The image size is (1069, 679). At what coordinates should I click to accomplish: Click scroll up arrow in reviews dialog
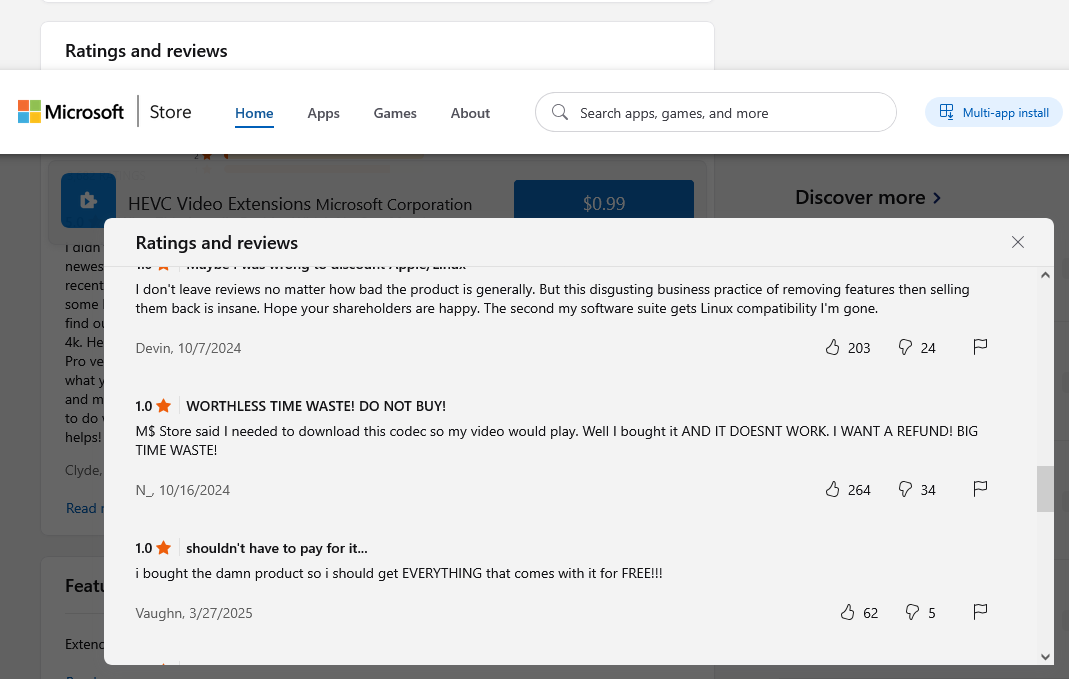point(1045,275)
